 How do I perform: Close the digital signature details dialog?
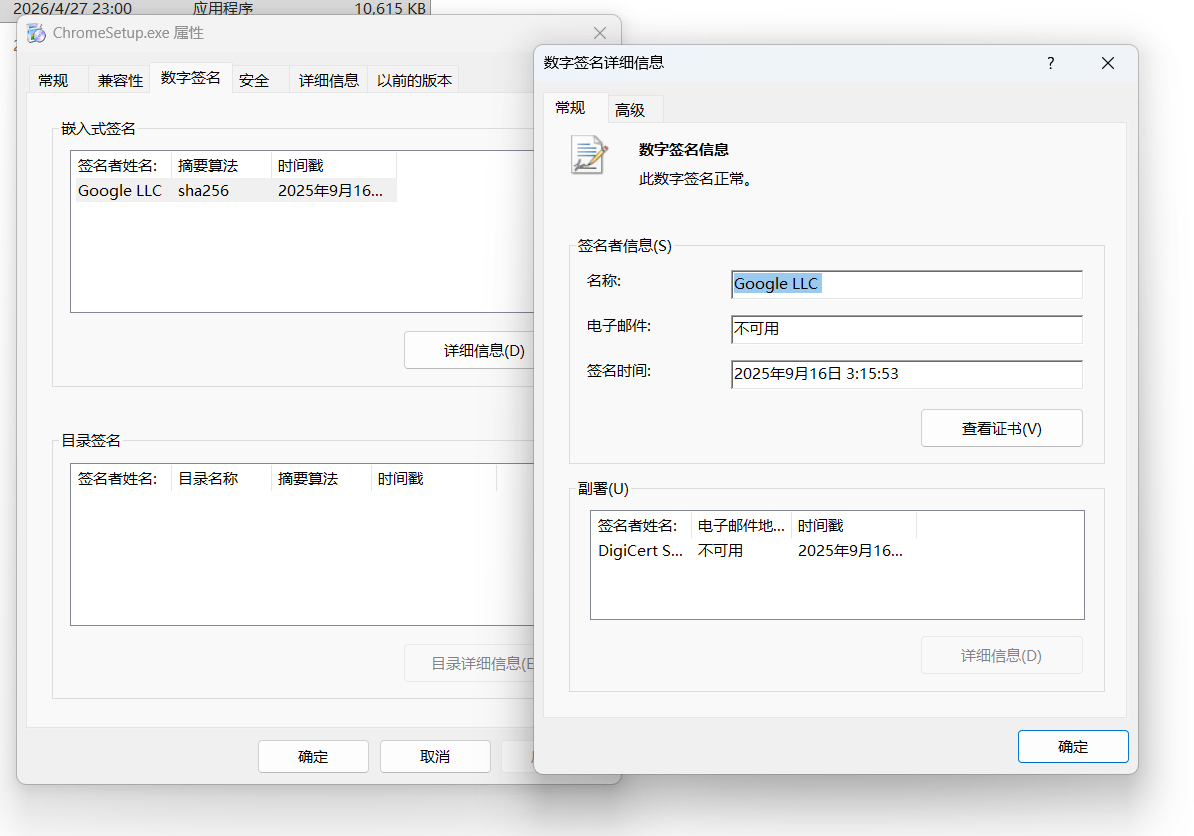coord(1108,63)
